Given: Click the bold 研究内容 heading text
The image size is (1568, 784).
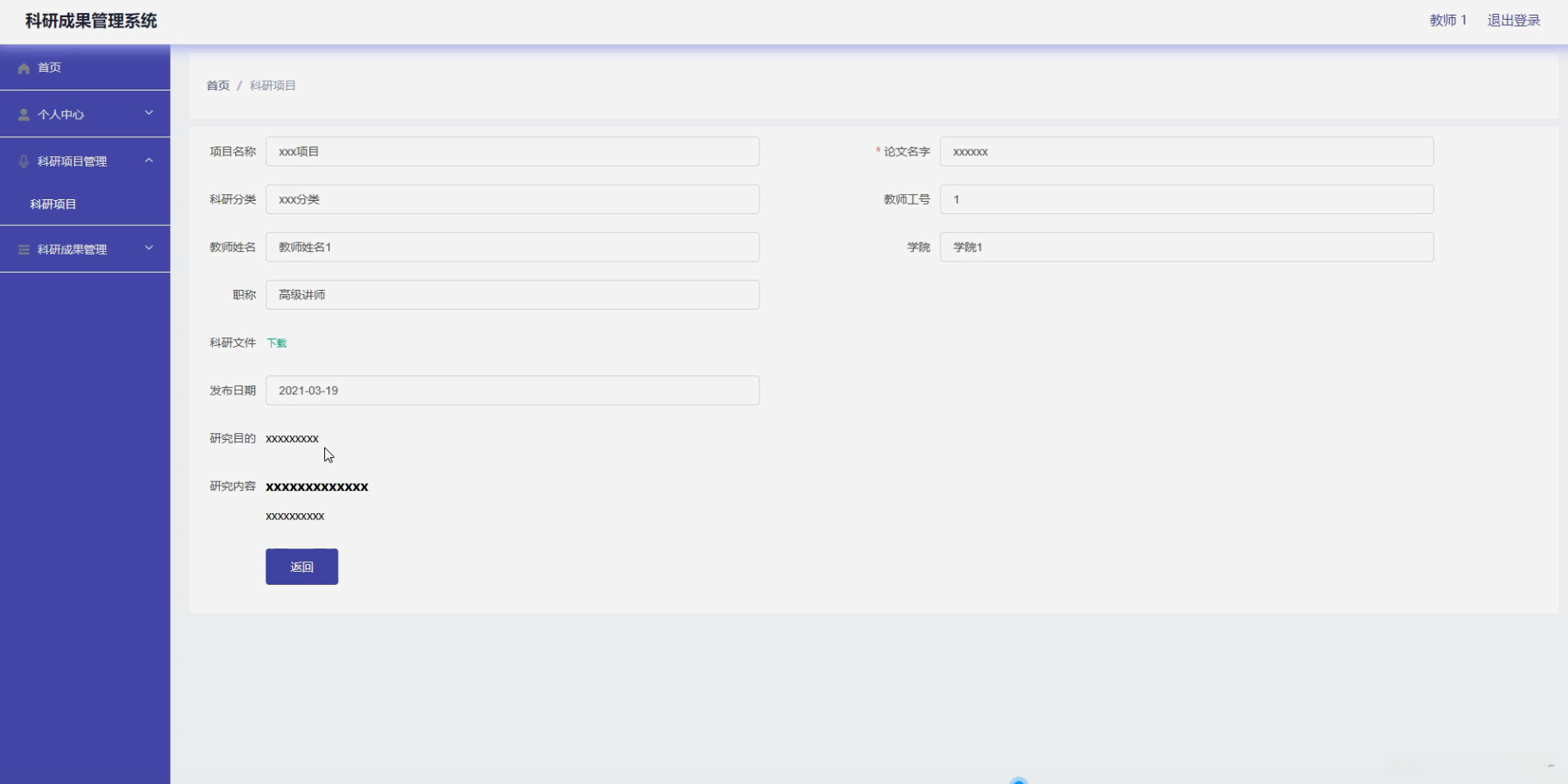Looking at the screenshot, I should pos(317,487).
